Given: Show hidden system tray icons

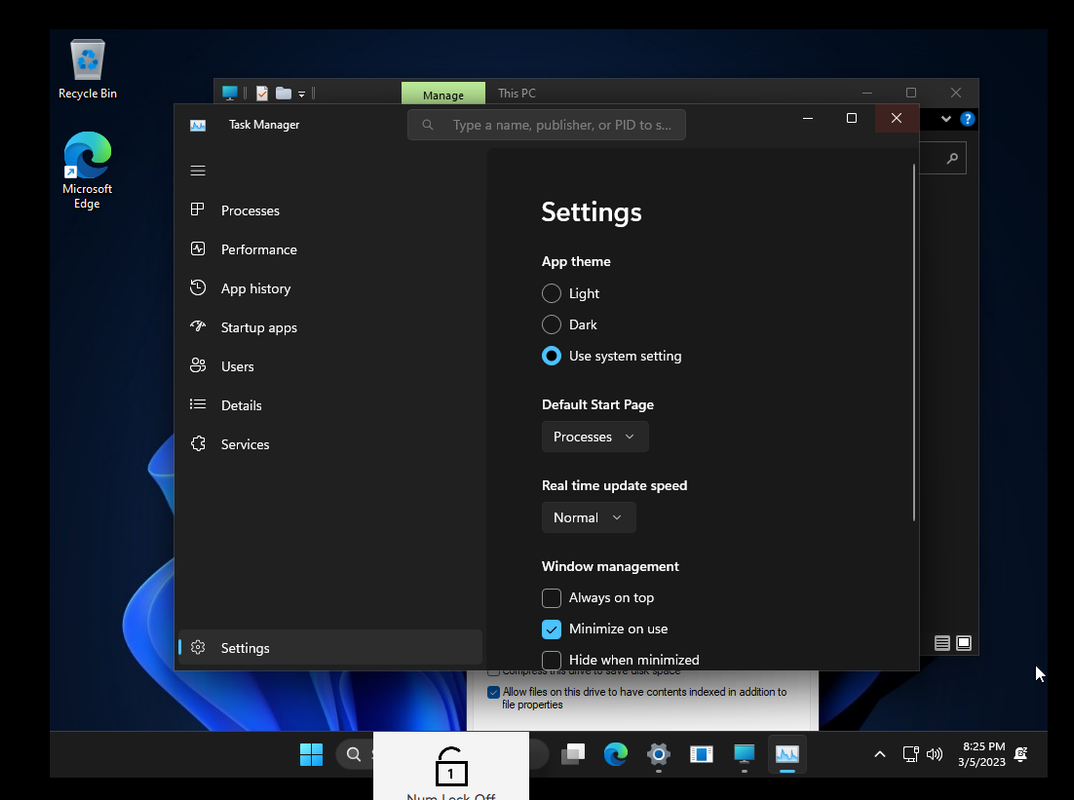Looking at the screenshot, I should (880, 755).
